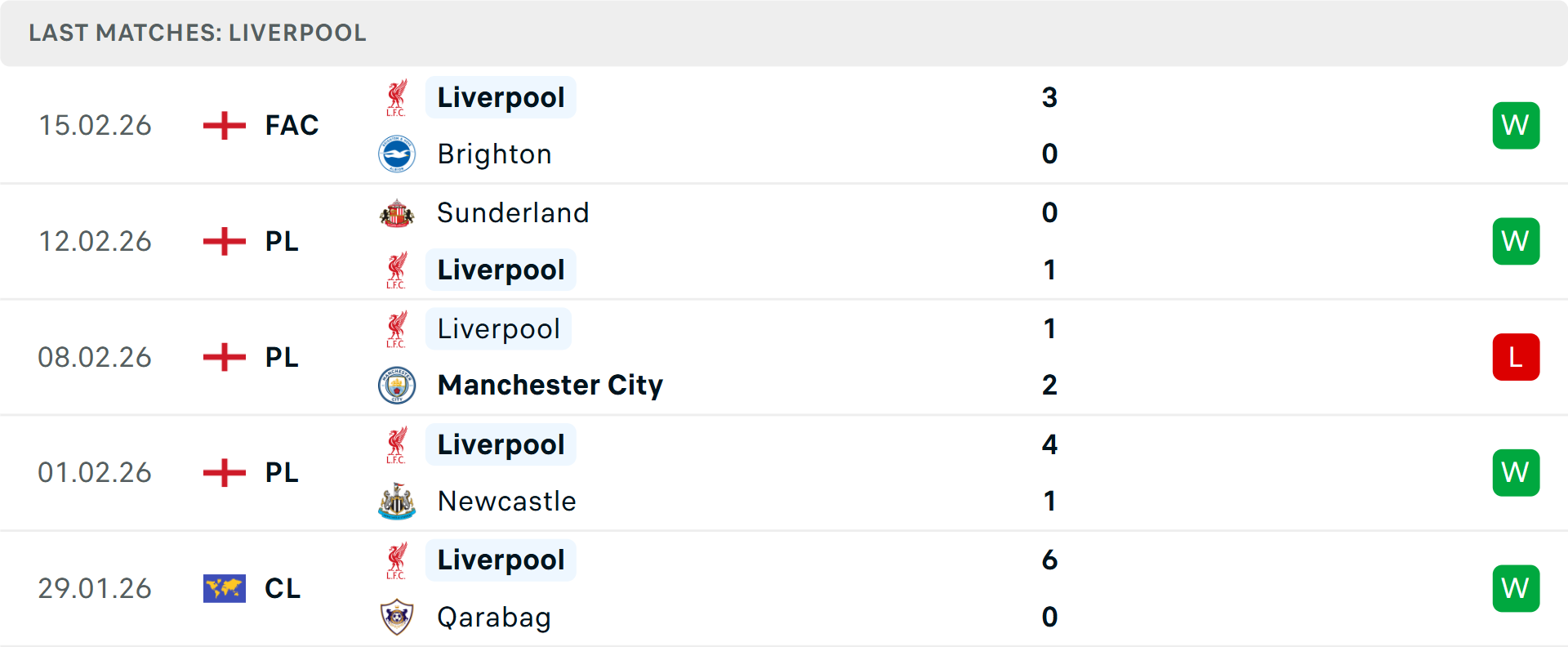1568x647 pixels.
Task: Click the red L badge for the Manchester City match
Action: 1516,357
